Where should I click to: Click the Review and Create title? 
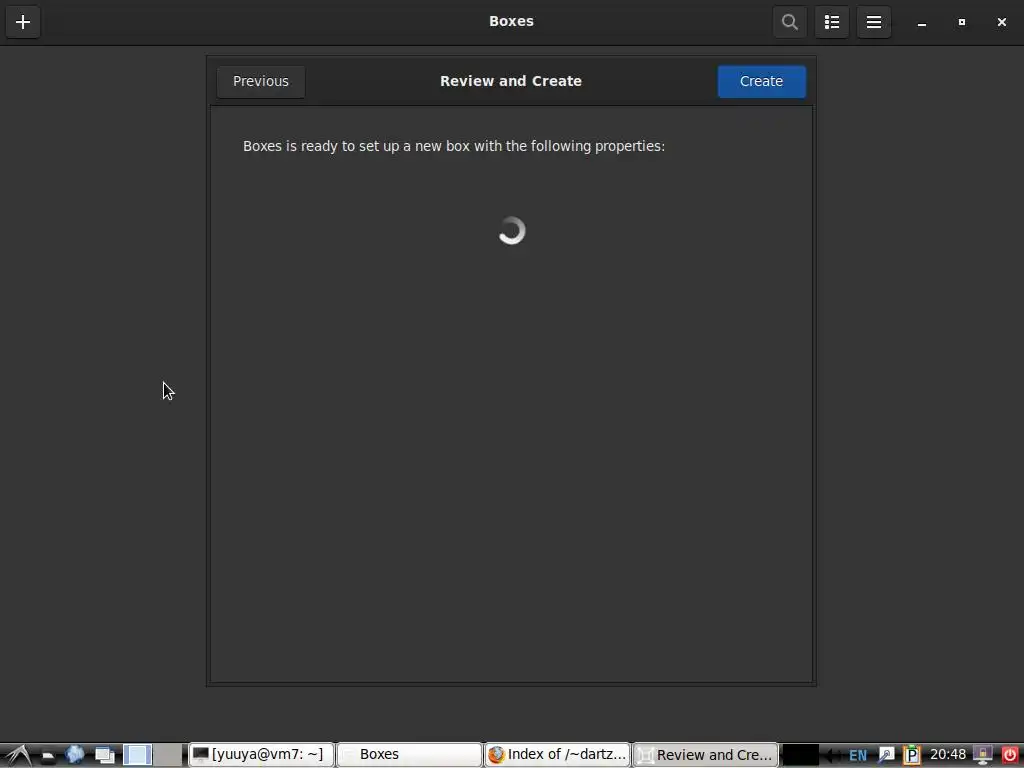tap(511, 81)
